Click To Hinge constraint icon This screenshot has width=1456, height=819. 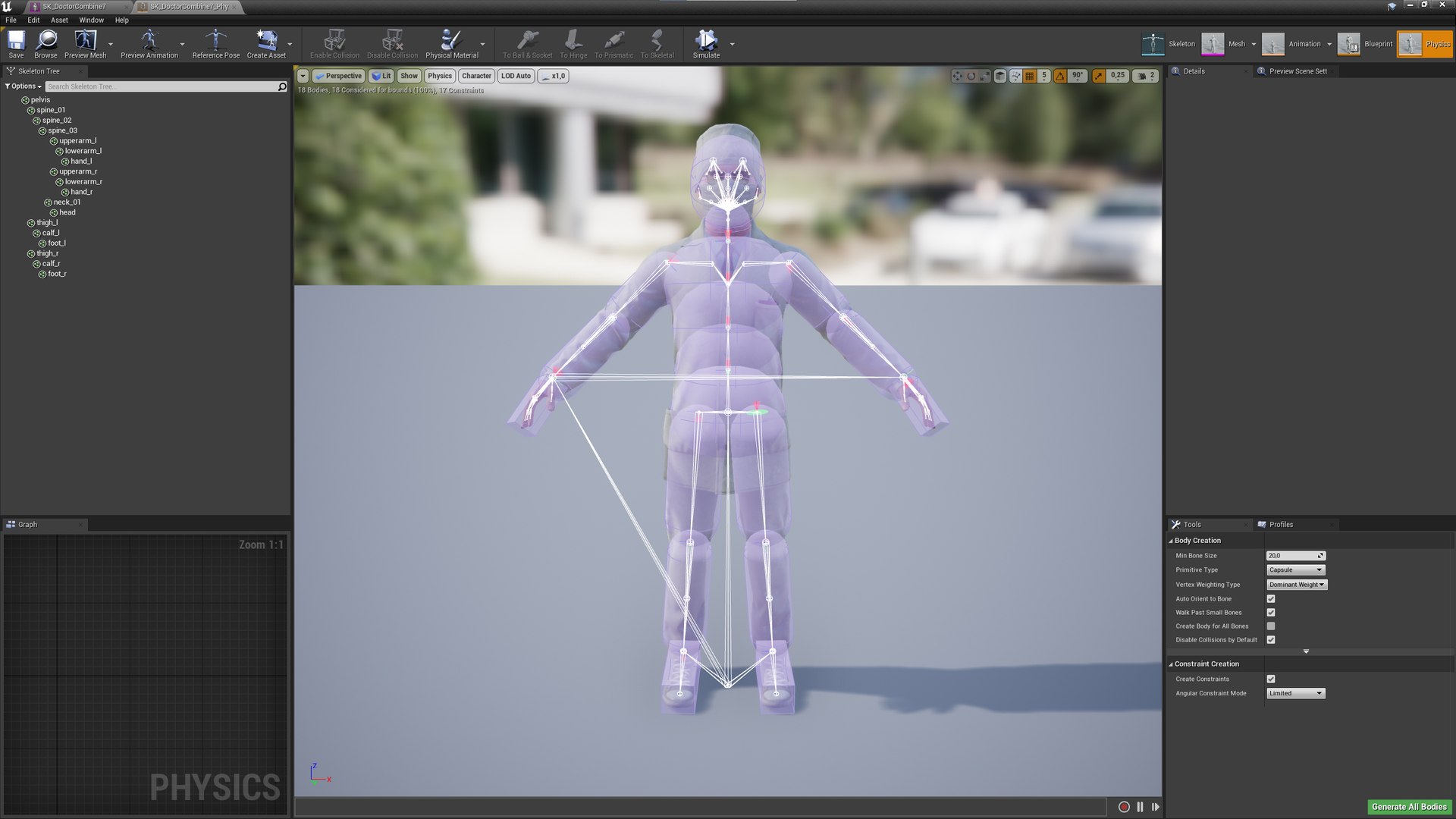[x=573, y=44]
